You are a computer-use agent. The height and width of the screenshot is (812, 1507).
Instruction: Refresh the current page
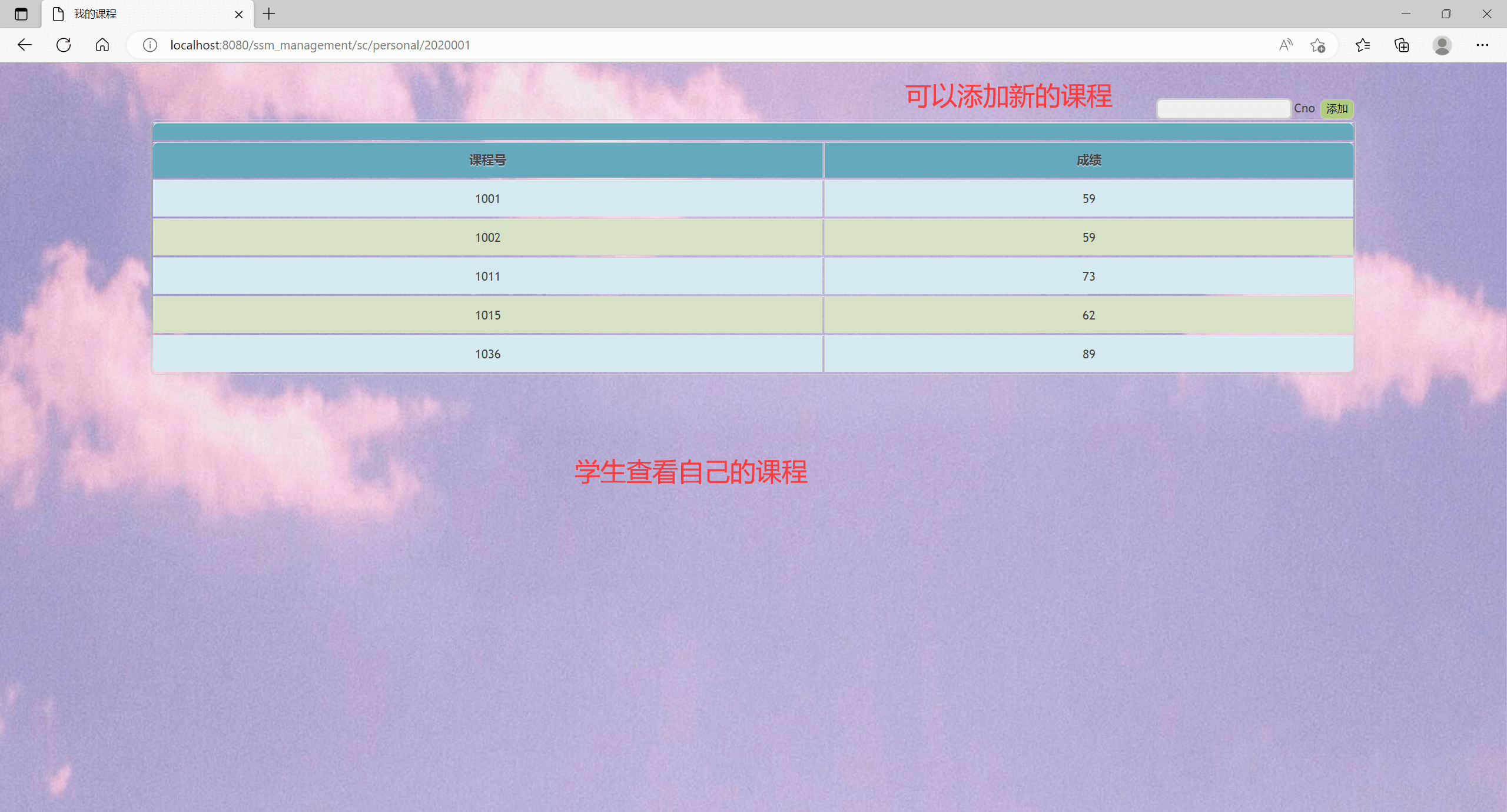point(63,45)
